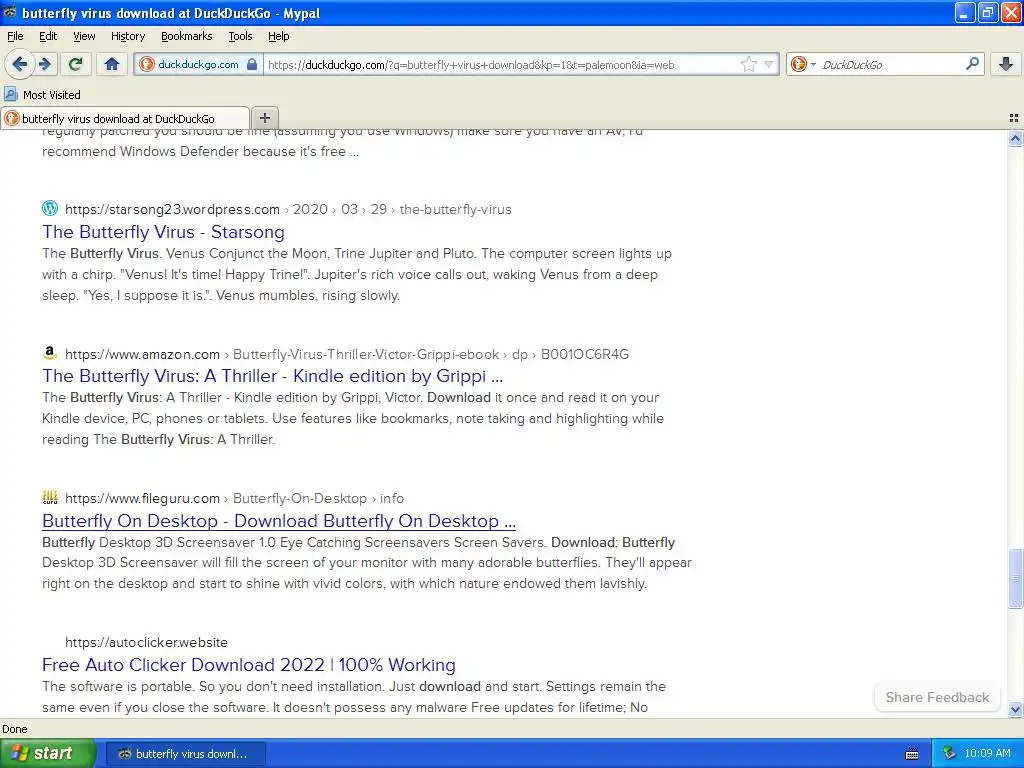Open the search engine selector dropdown
The image size is (1024, 768).
[x=803, y=64]
